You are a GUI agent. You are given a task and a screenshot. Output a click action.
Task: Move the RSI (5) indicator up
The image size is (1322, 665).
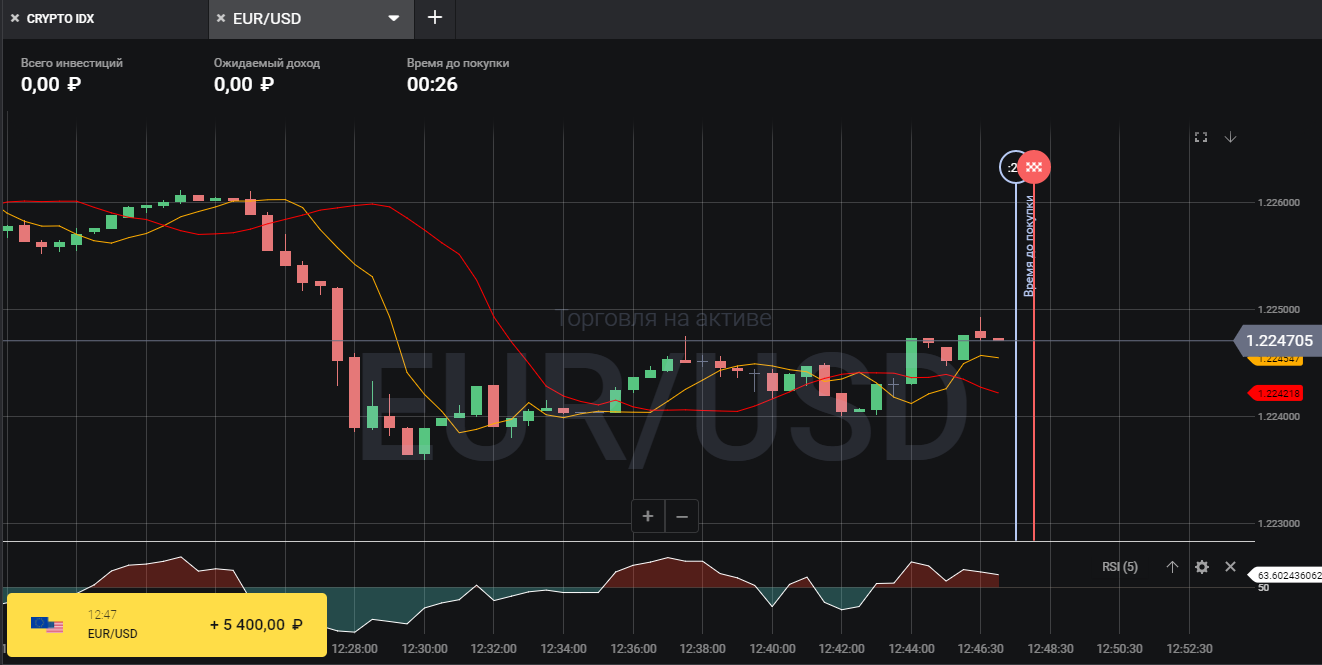(1172, 567)
